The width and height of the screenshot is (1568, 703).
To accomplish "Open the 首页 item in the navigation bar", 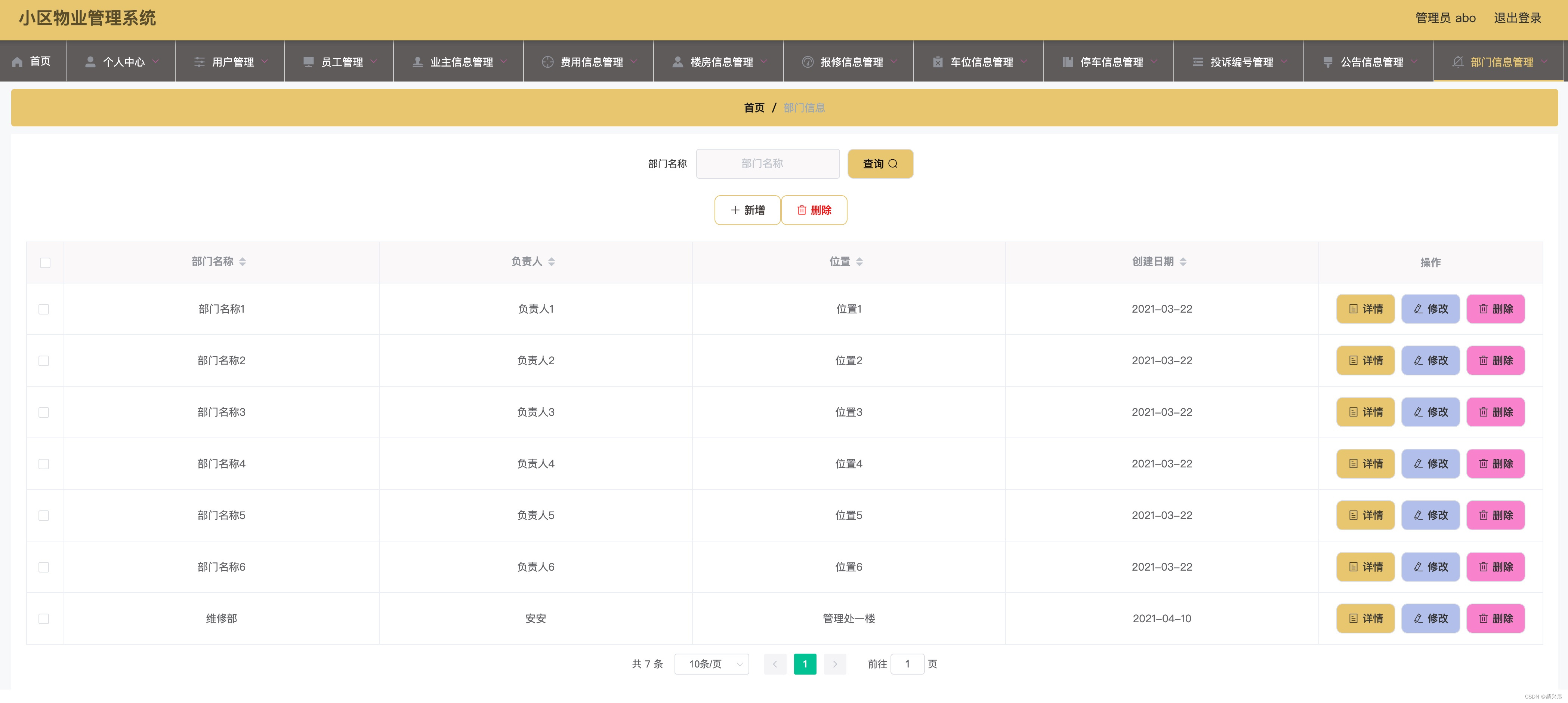I will coord(33,62).
